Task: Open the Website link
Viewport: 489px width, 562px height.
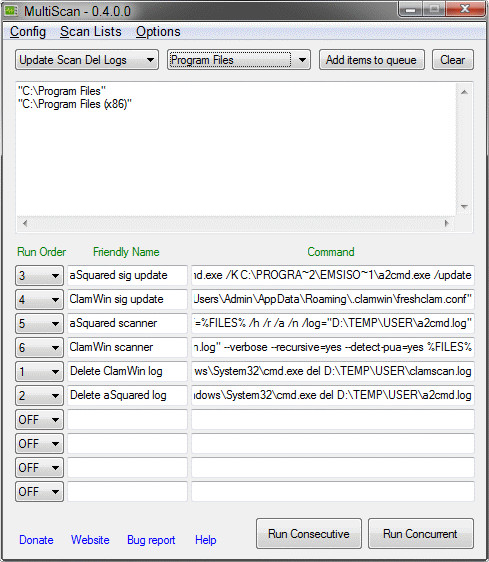Action: [90, 540]
